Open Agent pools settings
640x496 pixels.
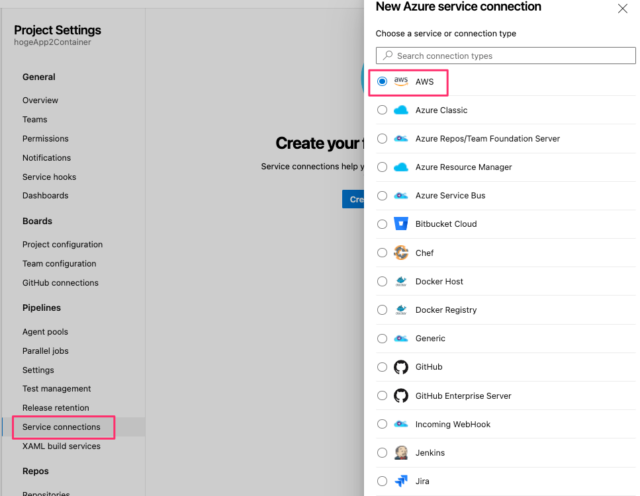pos(45,332)
